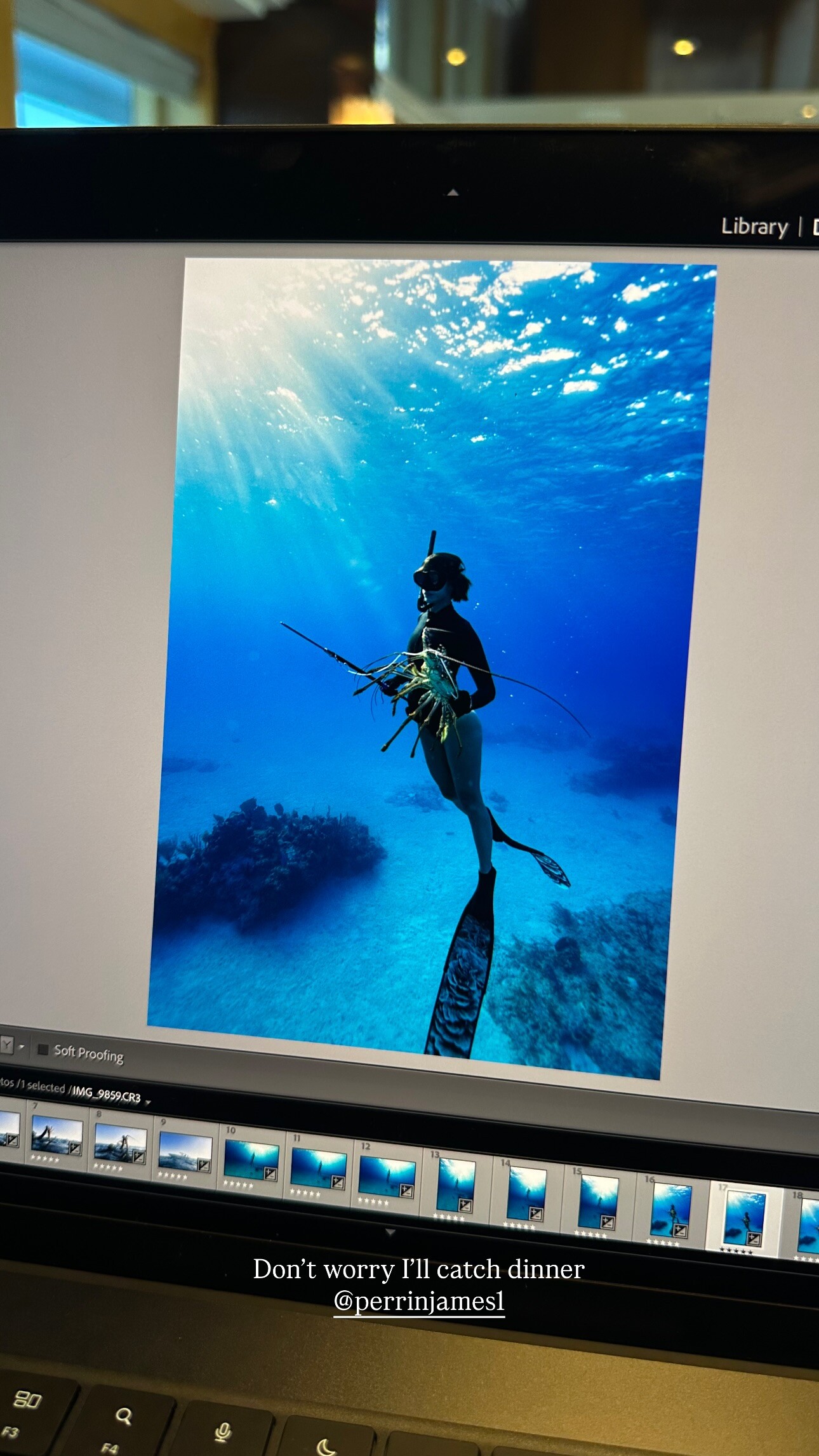Click the develop adjustments badge on thumbnail 11

pos(337,1182)
